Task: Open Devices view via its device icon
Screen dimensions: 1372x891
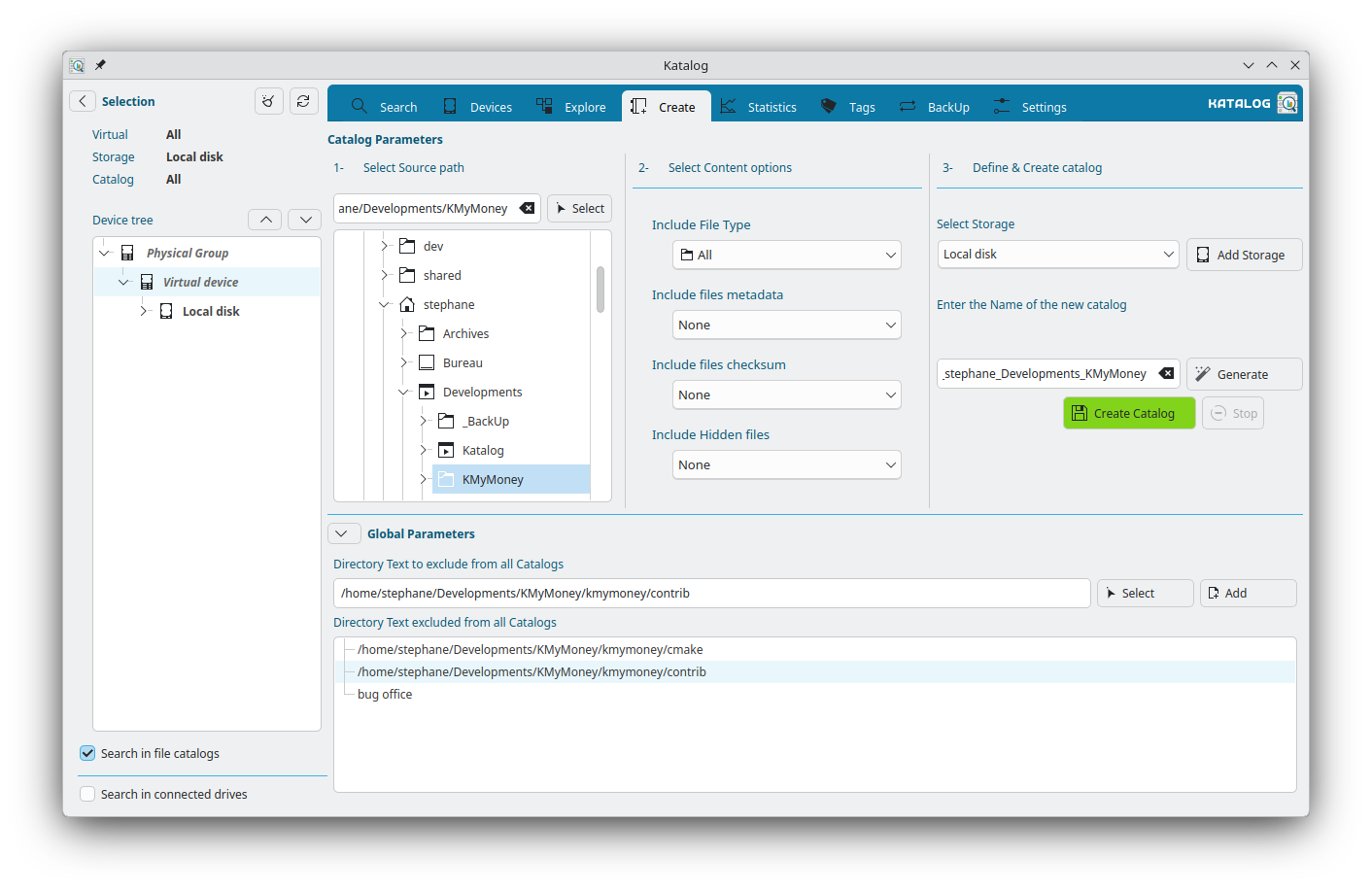Action: [x=449, y=106]
